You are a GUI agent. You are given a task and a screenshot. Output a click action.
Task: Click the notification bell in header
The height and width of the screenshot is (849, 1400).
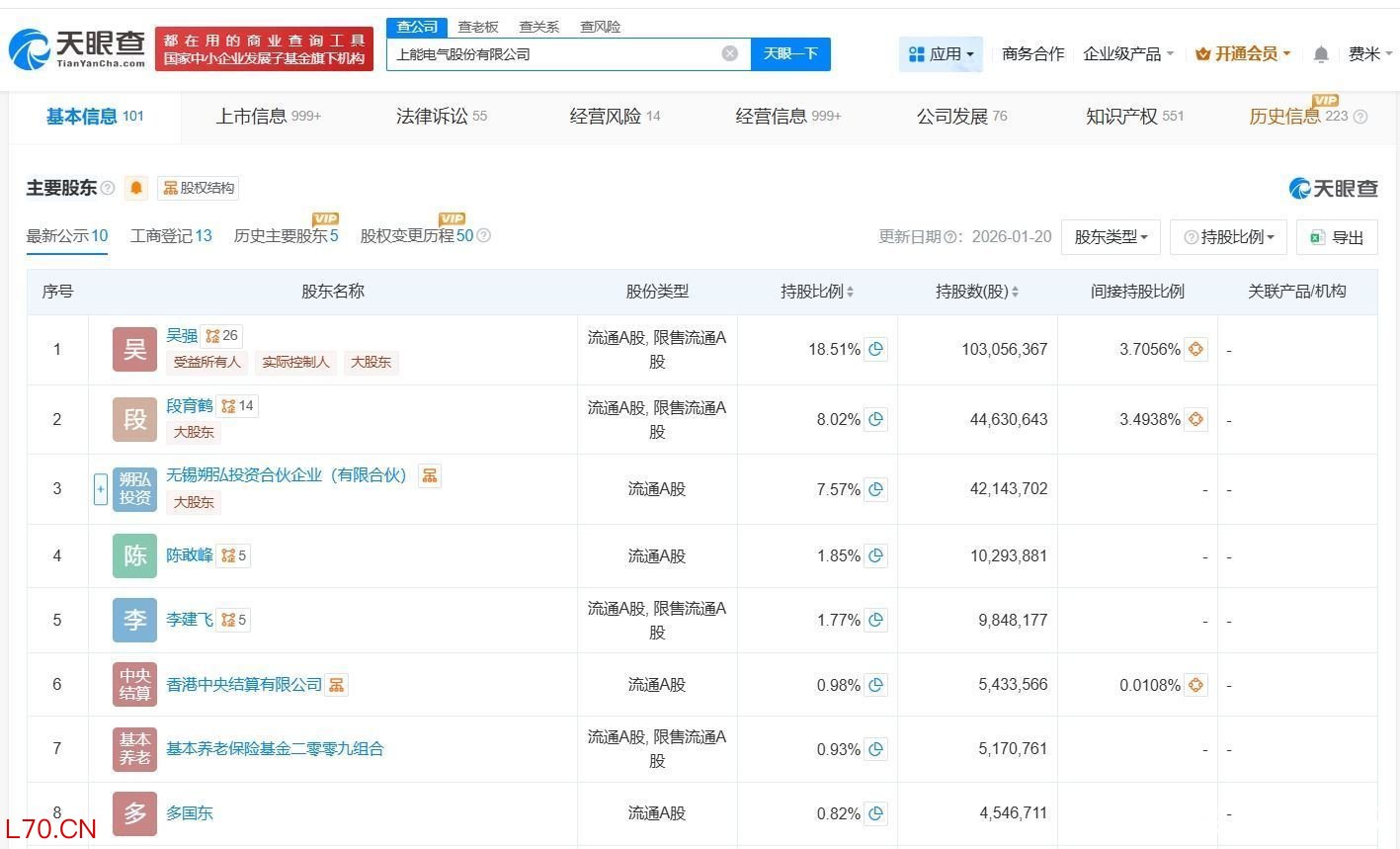pos(1321,54)
